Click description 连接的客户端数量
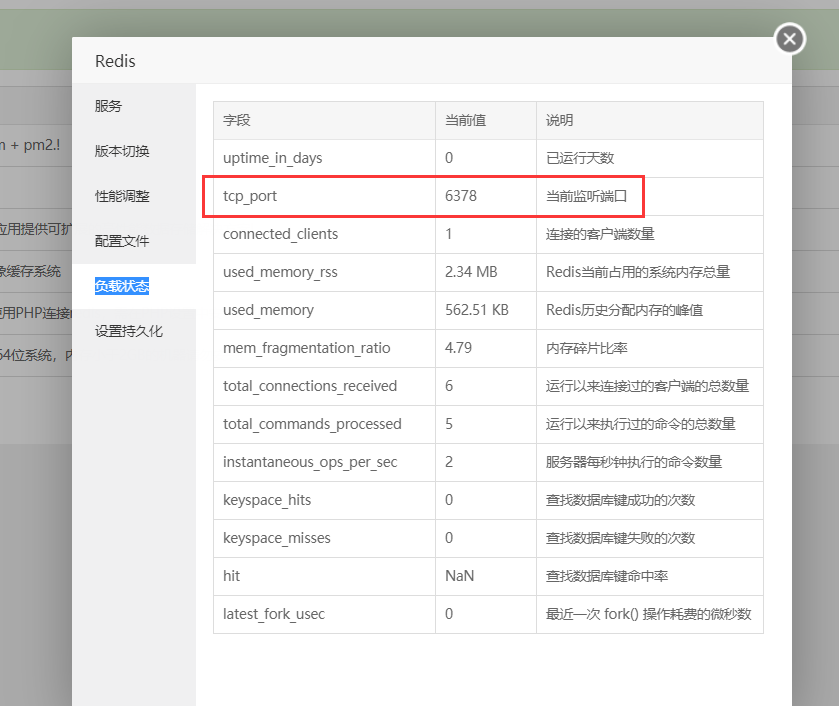This screenshot has height=706, width=839. pyautogui.click(x=600, y=234)
